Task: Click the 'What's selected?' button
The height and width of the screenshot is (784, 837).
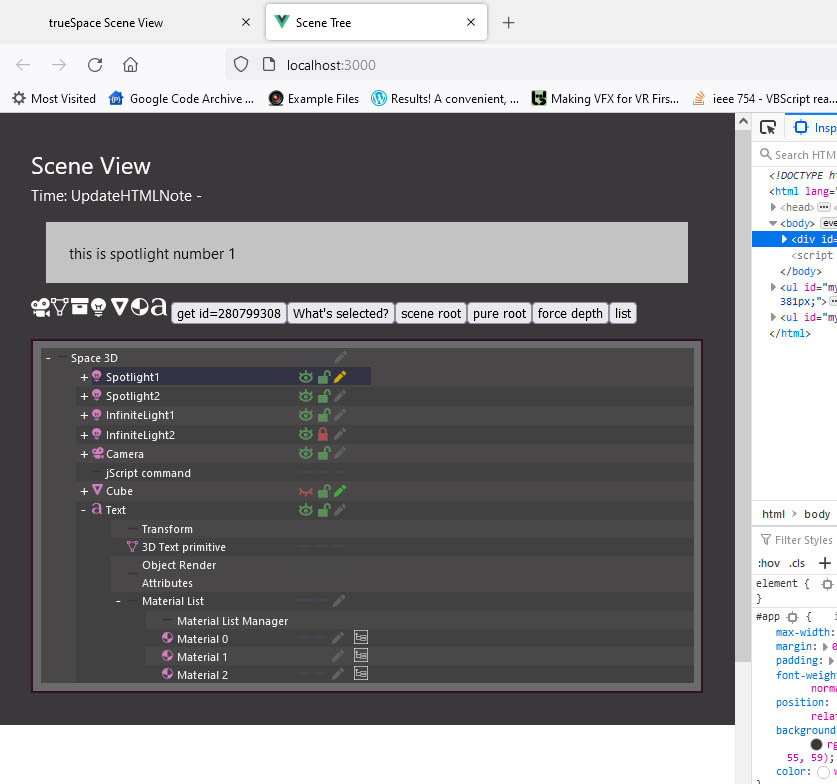Action: [341, 314]
